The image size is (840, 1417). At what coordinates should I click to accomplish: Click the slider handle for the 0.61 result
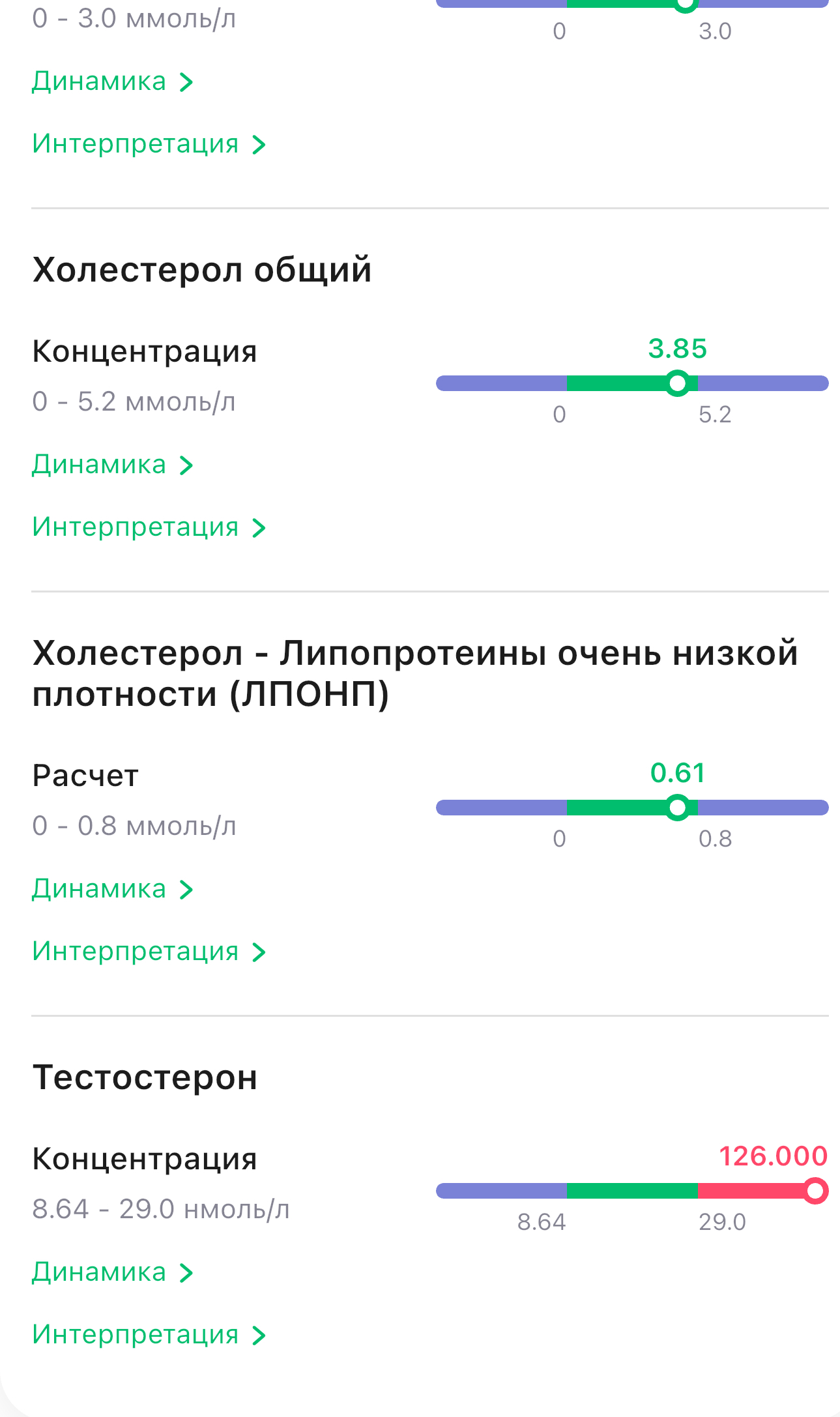click(678, 808)
